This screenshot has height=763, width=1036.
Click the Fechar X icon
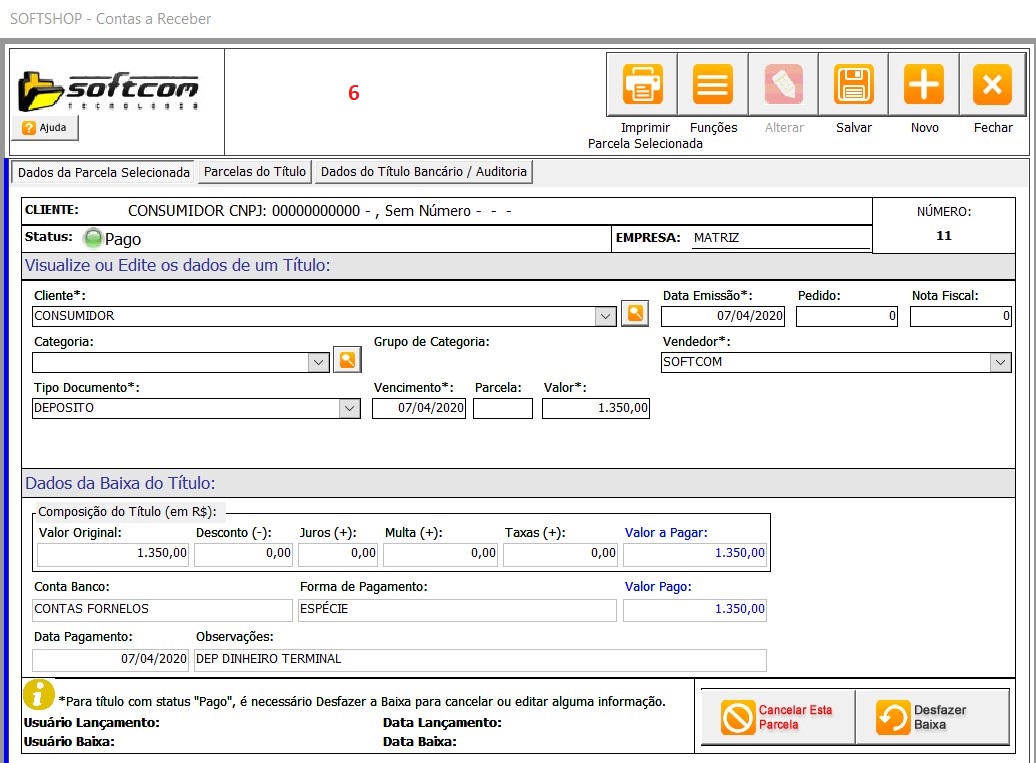992,85
